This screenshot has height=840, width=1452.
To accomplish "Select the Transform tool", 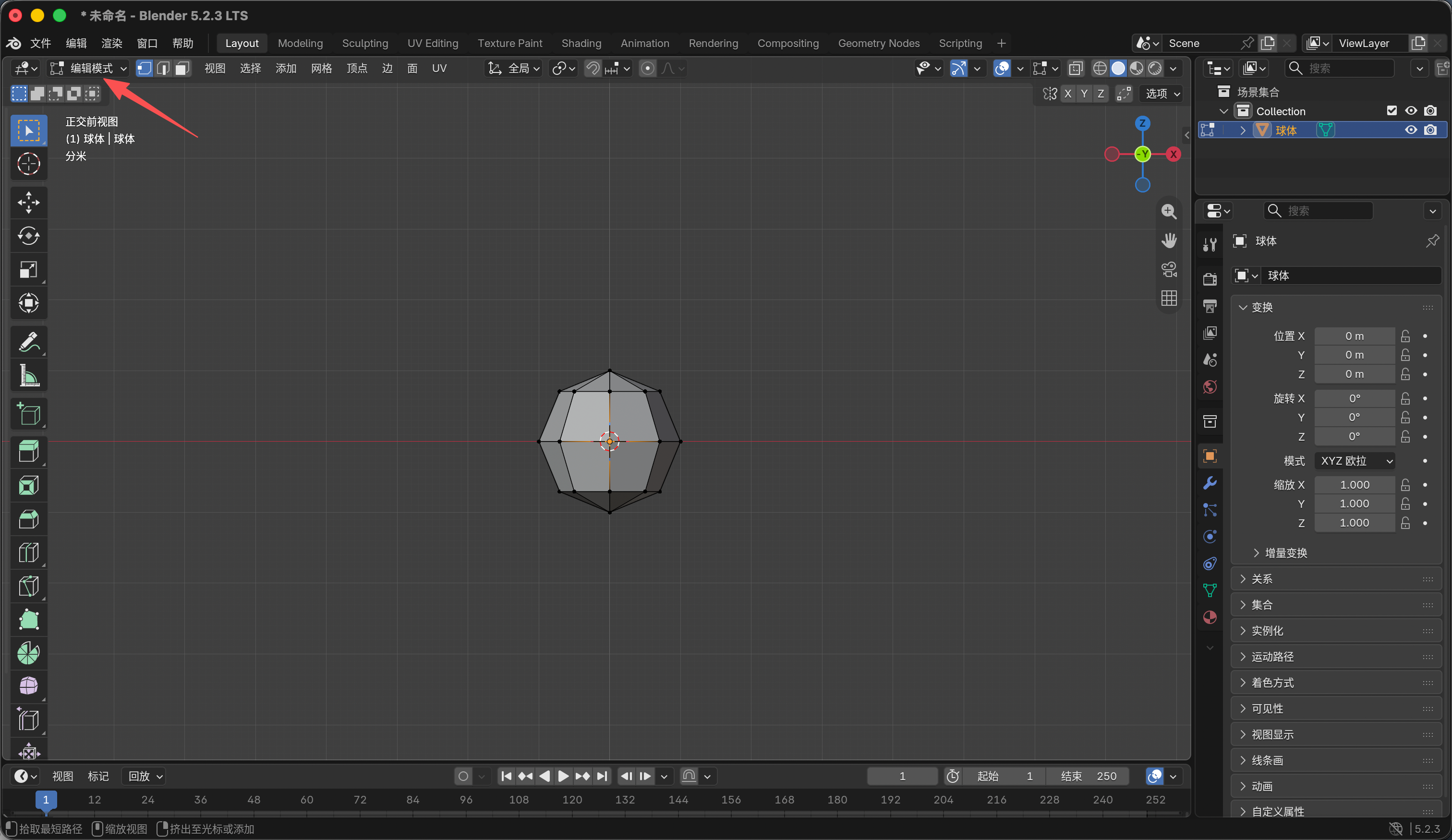I will [29, 303].
